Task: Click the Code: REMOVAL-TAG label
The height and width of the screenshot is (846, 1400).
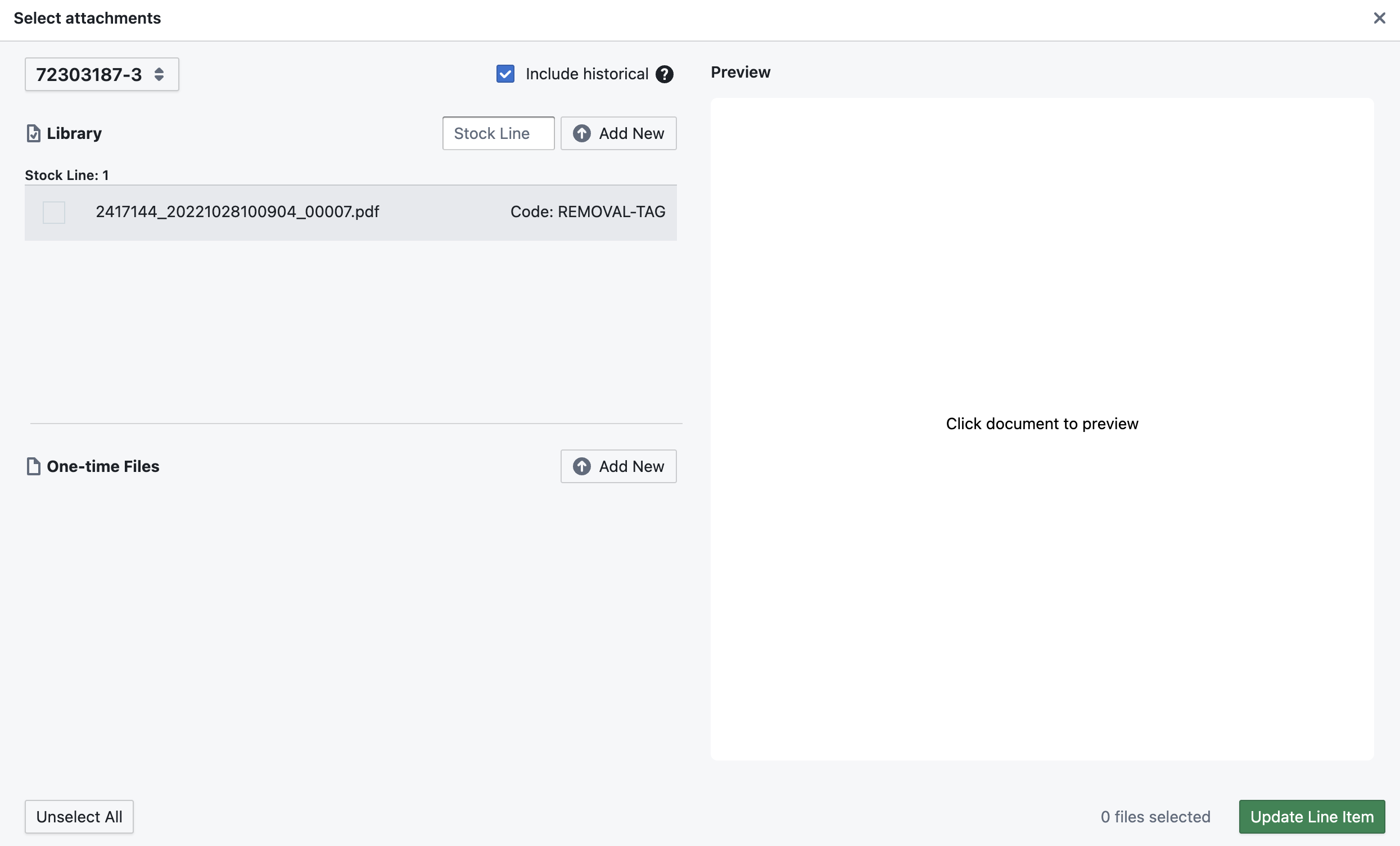Action: 588,212
